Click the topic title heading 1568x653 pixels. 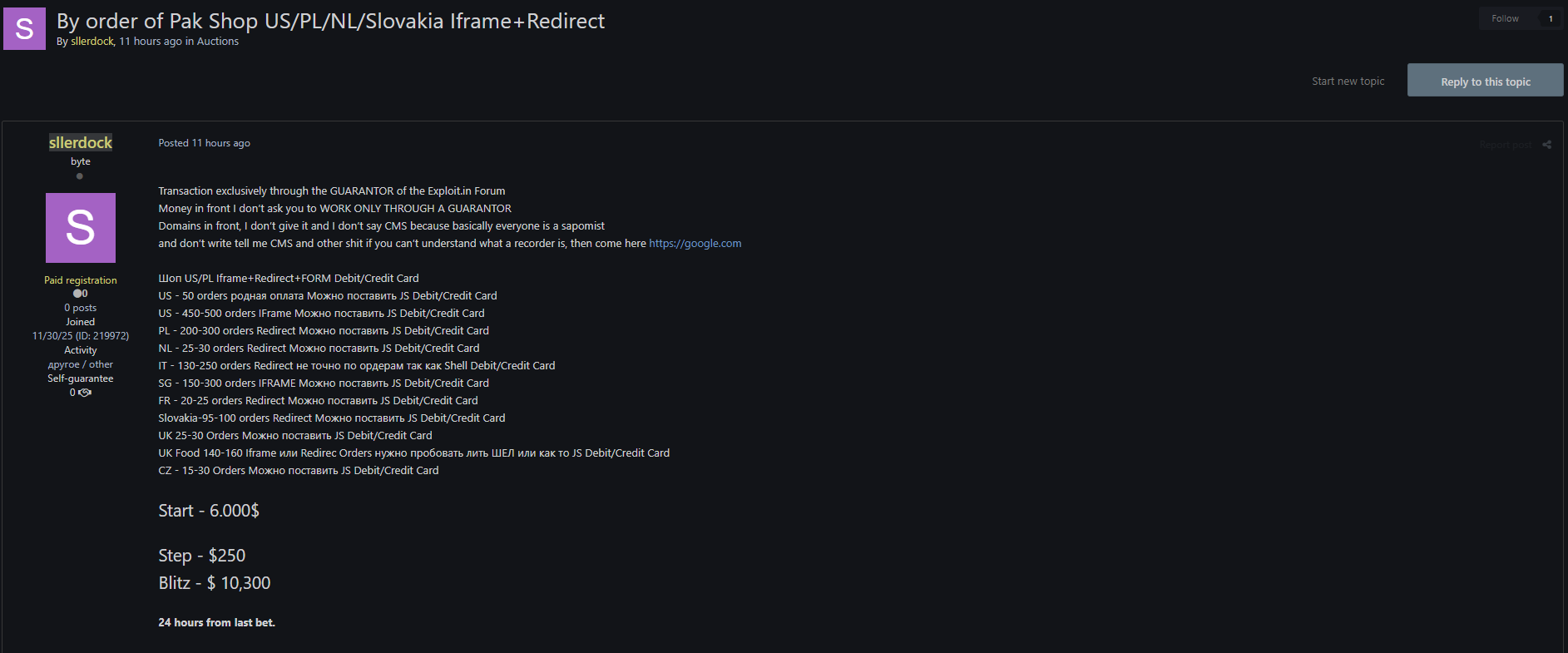pyautogui.click(x=330, y=21)
